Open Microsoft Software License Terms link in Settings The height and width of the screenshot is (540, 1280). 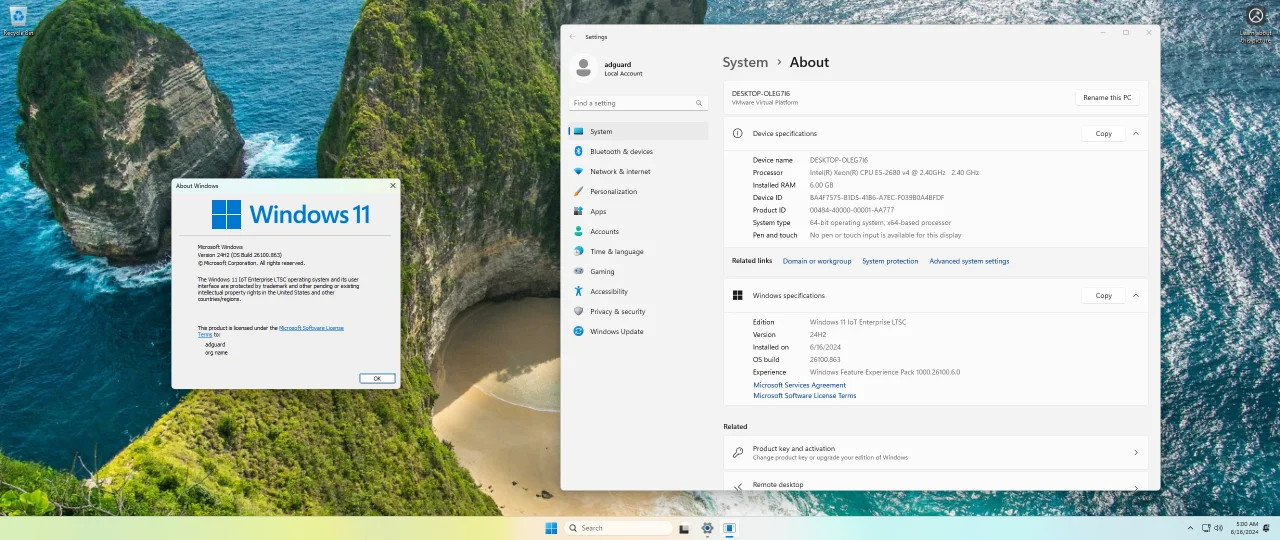point(805,396)
